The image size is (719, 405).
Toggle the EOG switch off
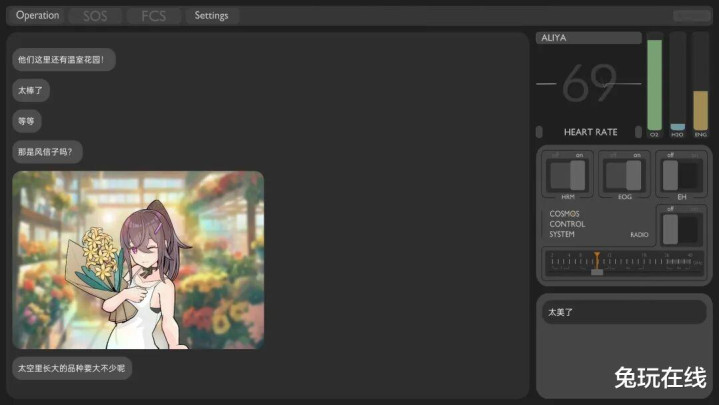tap(624, 175)
